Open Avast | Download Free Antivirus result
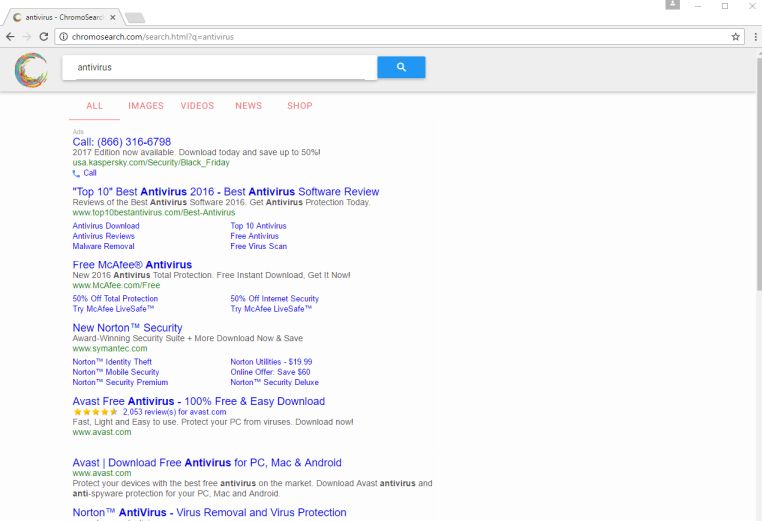 point(207,462)
